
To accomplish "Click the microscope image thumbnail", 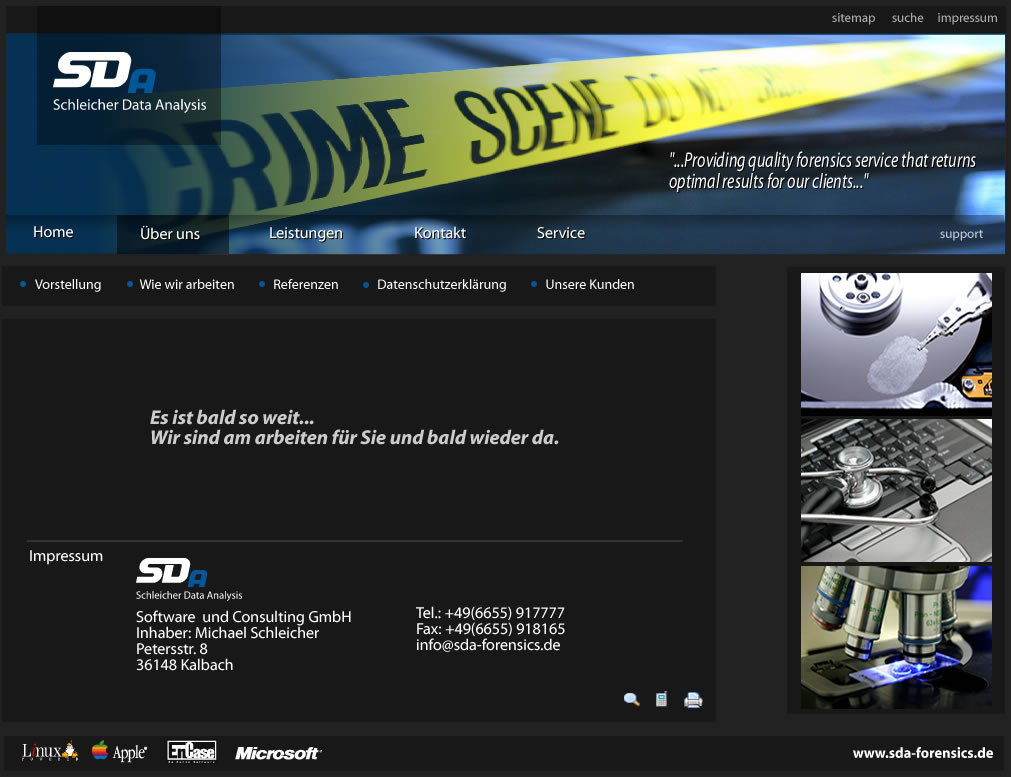I will tap(896, 637).
